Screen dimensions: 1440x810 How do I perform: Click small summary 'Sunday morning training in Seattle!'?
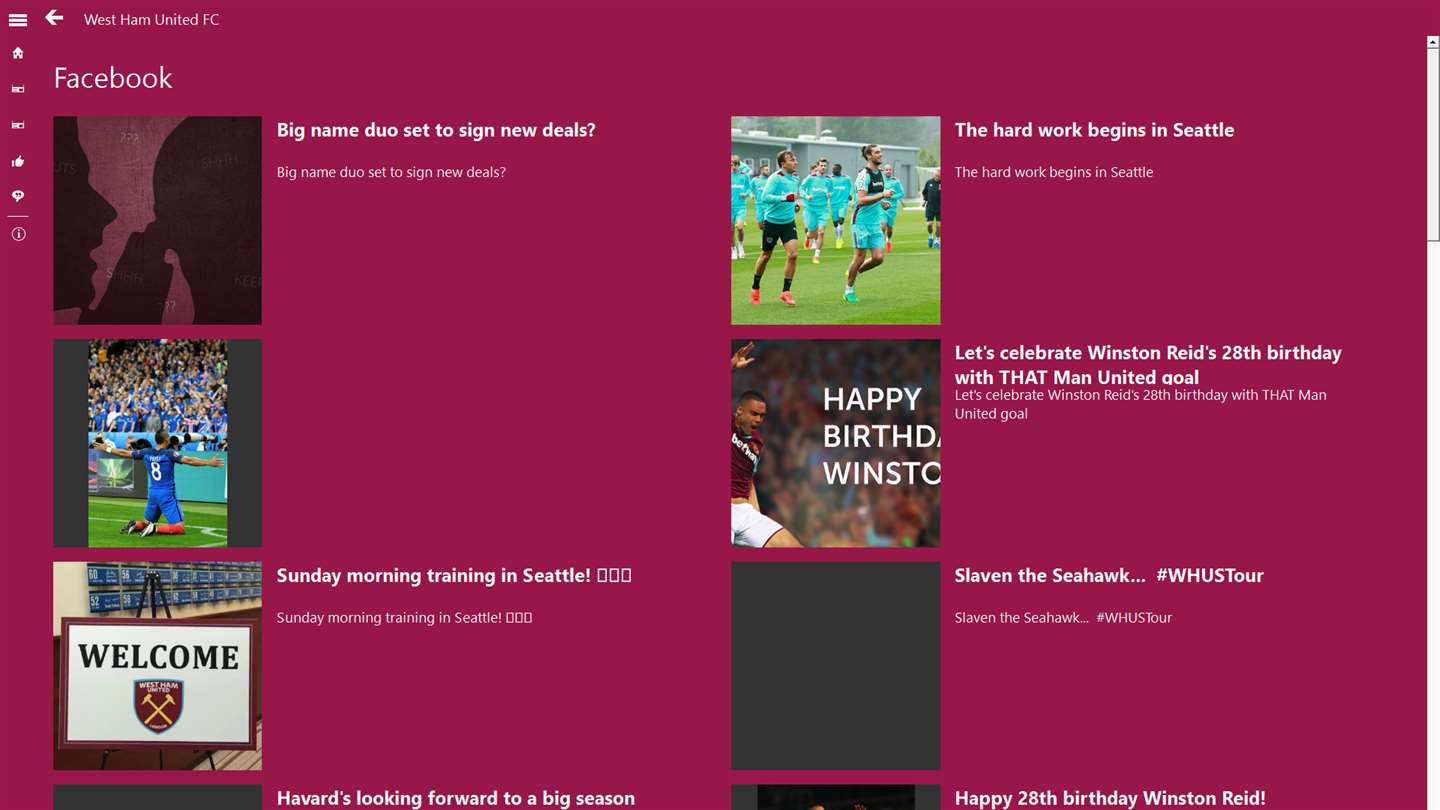[x=404, y=618]
